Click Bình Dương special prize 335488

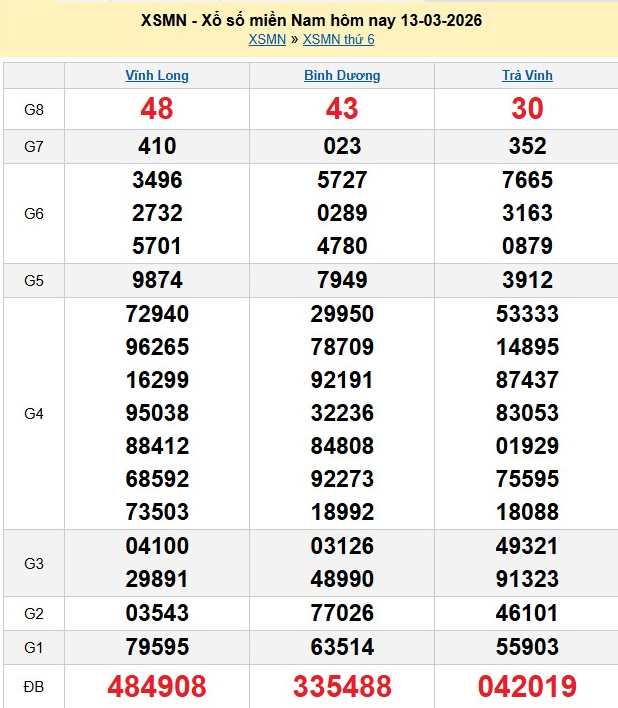pos(342,686)
